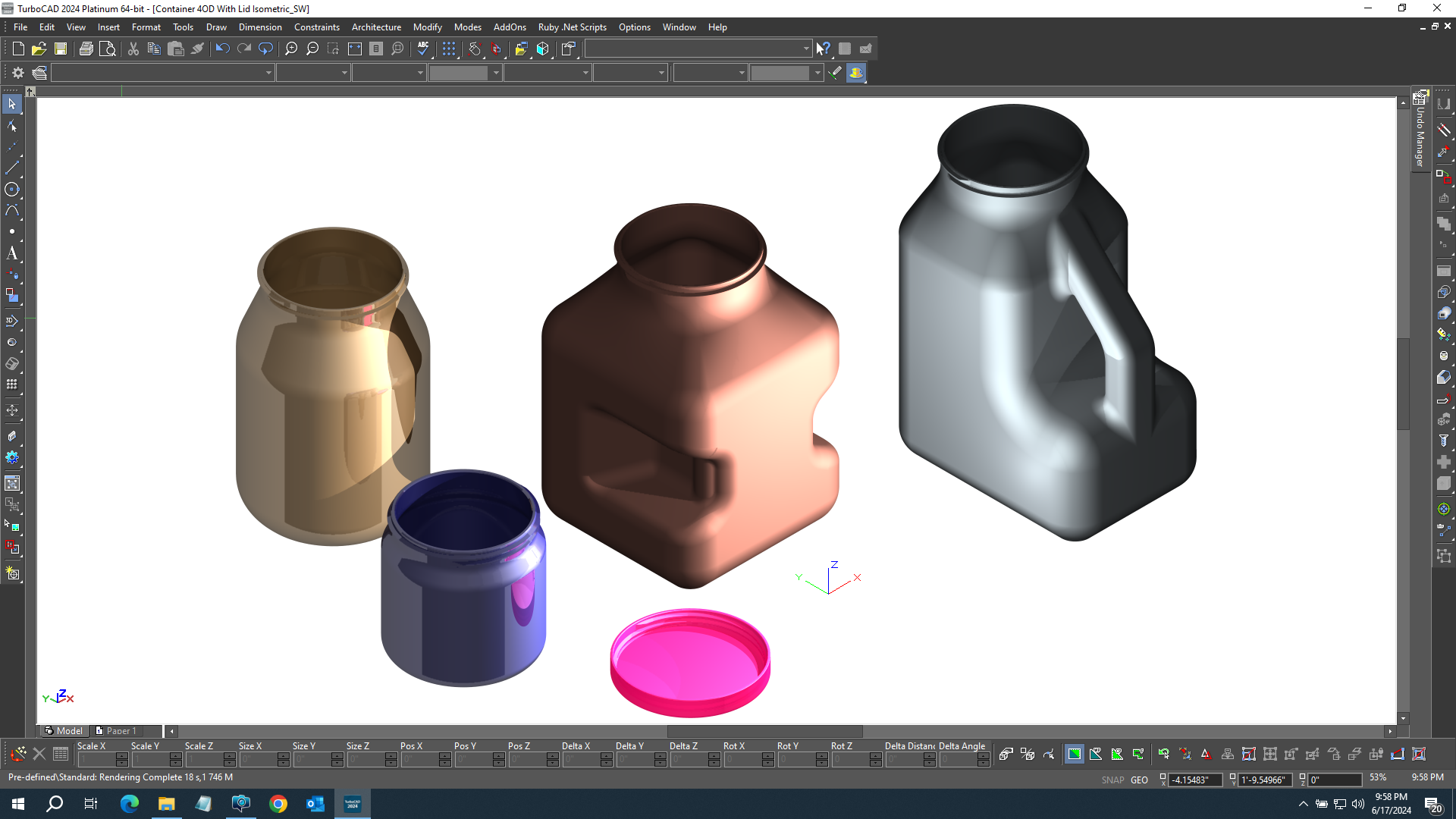Toggle the SNAP status bar control

click(1112, 780)
